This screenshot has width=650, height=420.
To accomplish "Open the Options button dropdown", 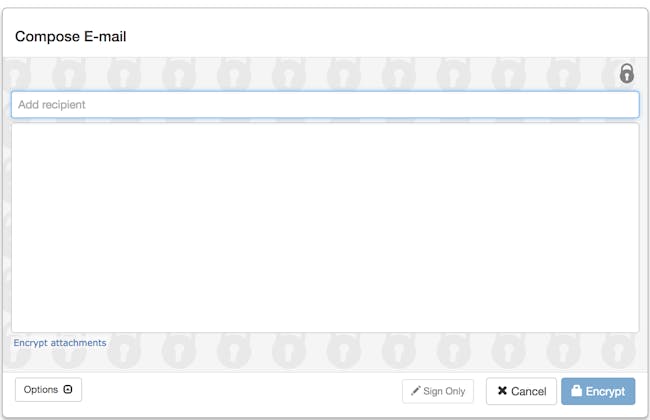I will coord(49,390).
